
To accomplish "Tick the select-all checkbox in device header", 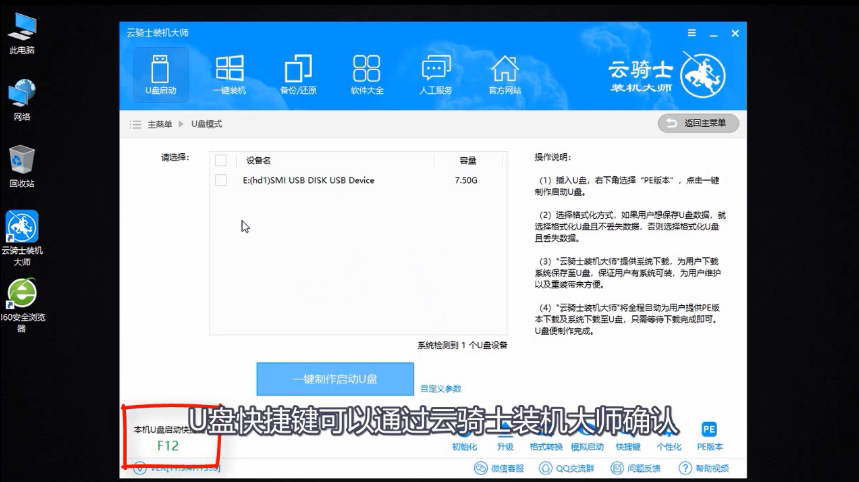I will (x=221, y=160).
